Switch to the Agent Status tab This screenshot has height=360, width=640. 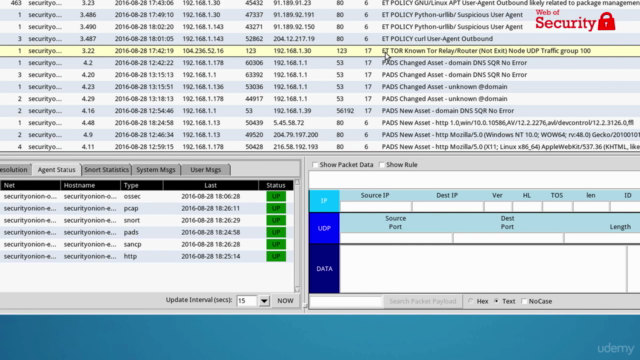tap(57, 169)
